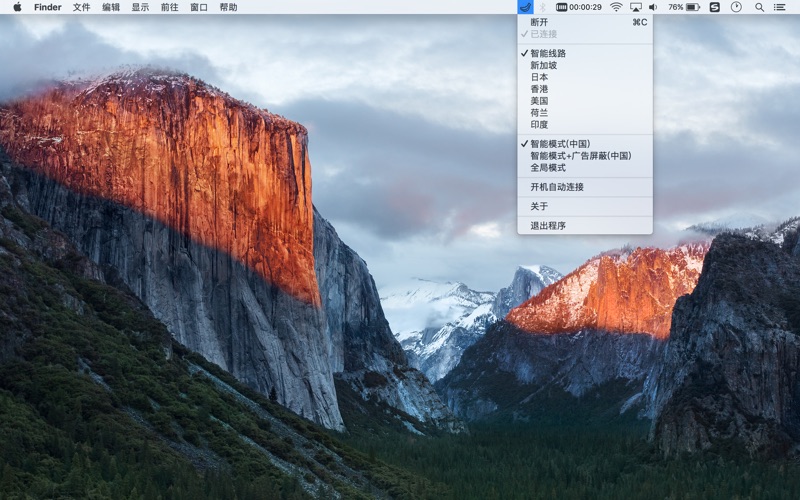This screenshot has width=800, height=500.
Task: Click 断开 to disconnect
Action: pos(539,22)
